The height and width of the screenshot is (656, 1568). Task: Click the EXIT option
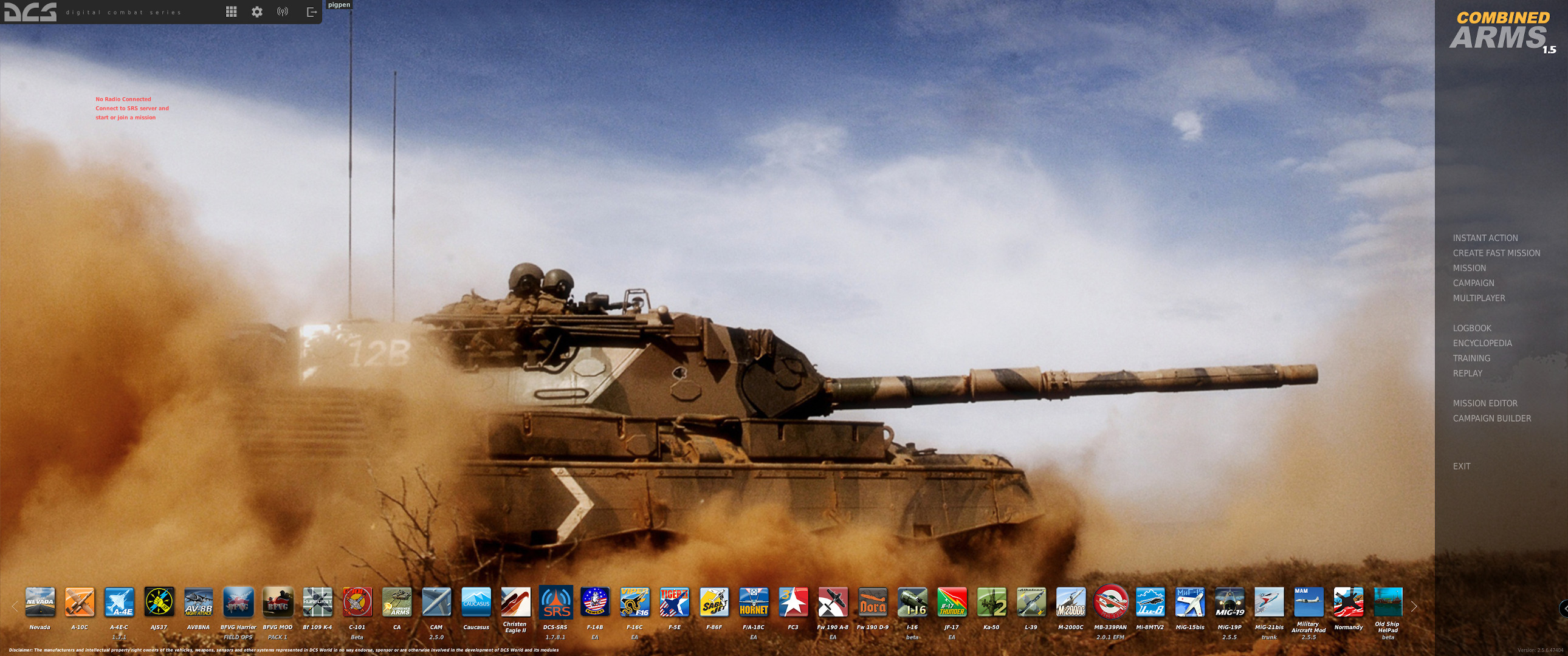coord(1461,466)
